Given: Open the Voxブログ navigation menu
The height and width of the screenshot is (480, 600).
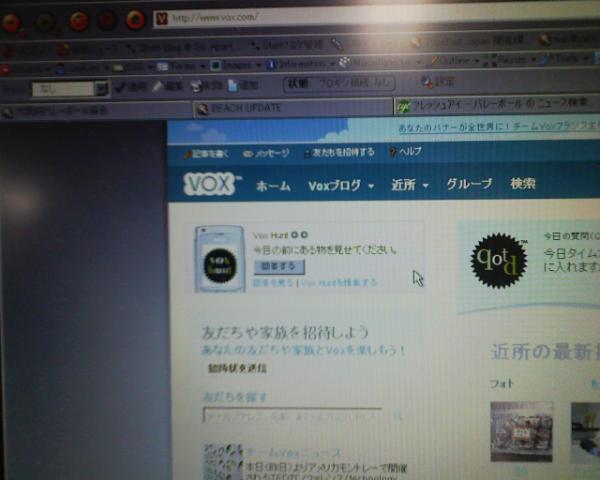Looking at the screenshot, I should 341,186.
